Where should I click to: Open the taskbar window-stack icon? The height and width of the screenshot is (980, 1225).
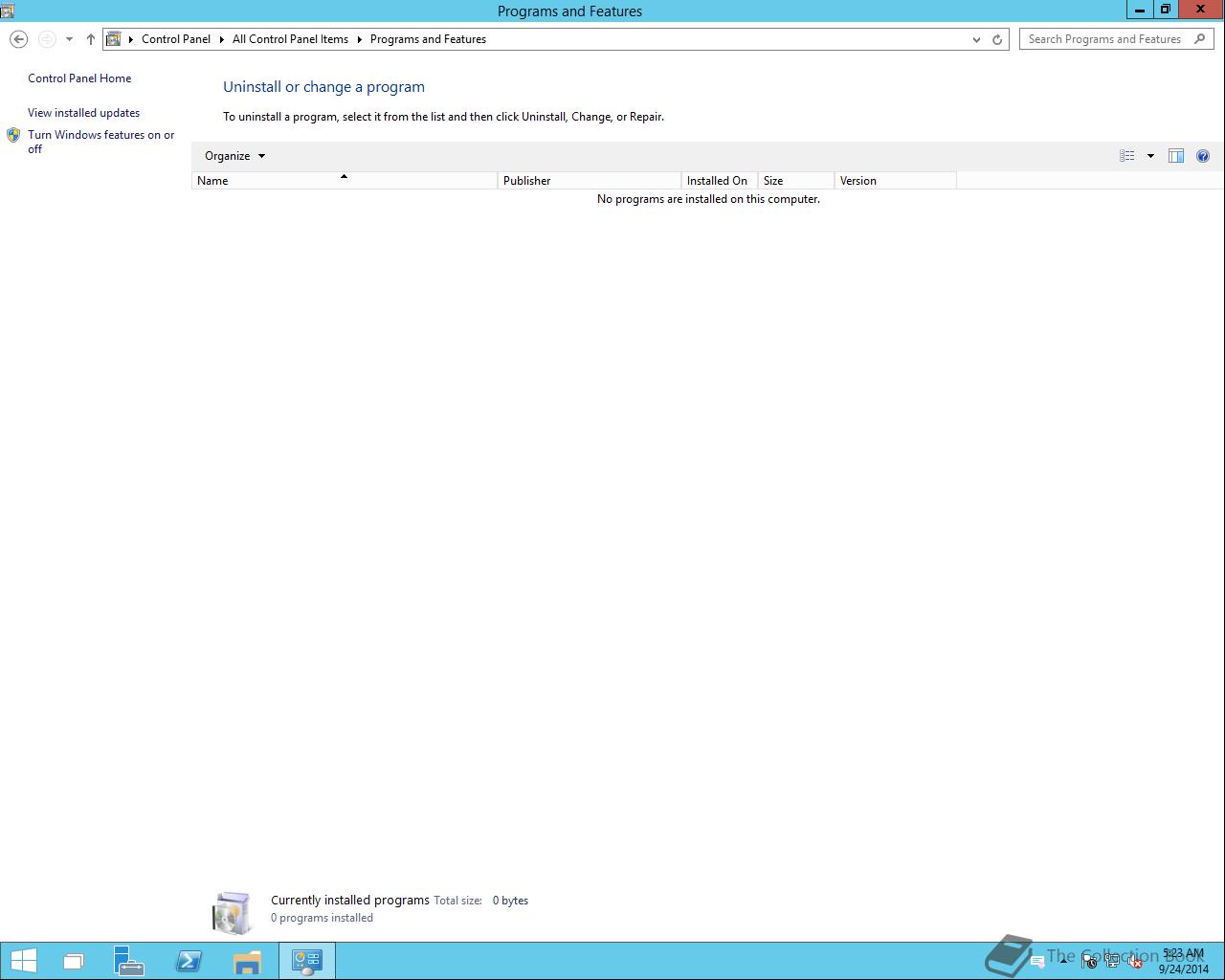pos(74,961)
